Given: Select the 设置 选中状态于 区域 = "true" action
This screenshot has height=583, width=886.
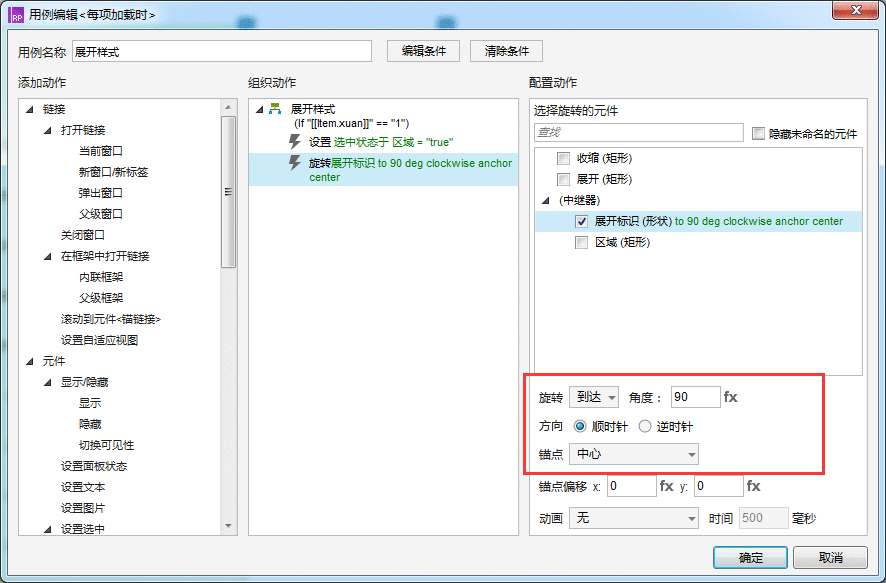Looking at the screenshot, I should pyautogui.click(x=381, y=142).
